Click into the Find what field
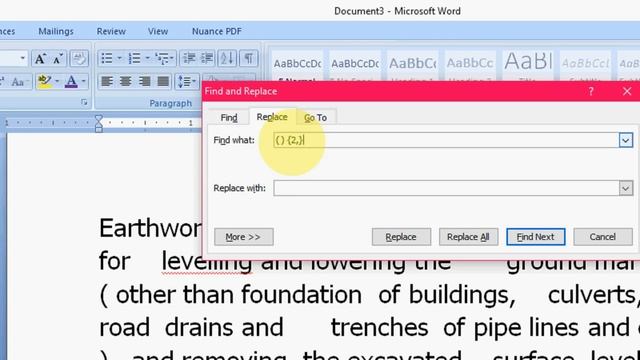Viewport: 640px width, 360px height. [446, 140]
